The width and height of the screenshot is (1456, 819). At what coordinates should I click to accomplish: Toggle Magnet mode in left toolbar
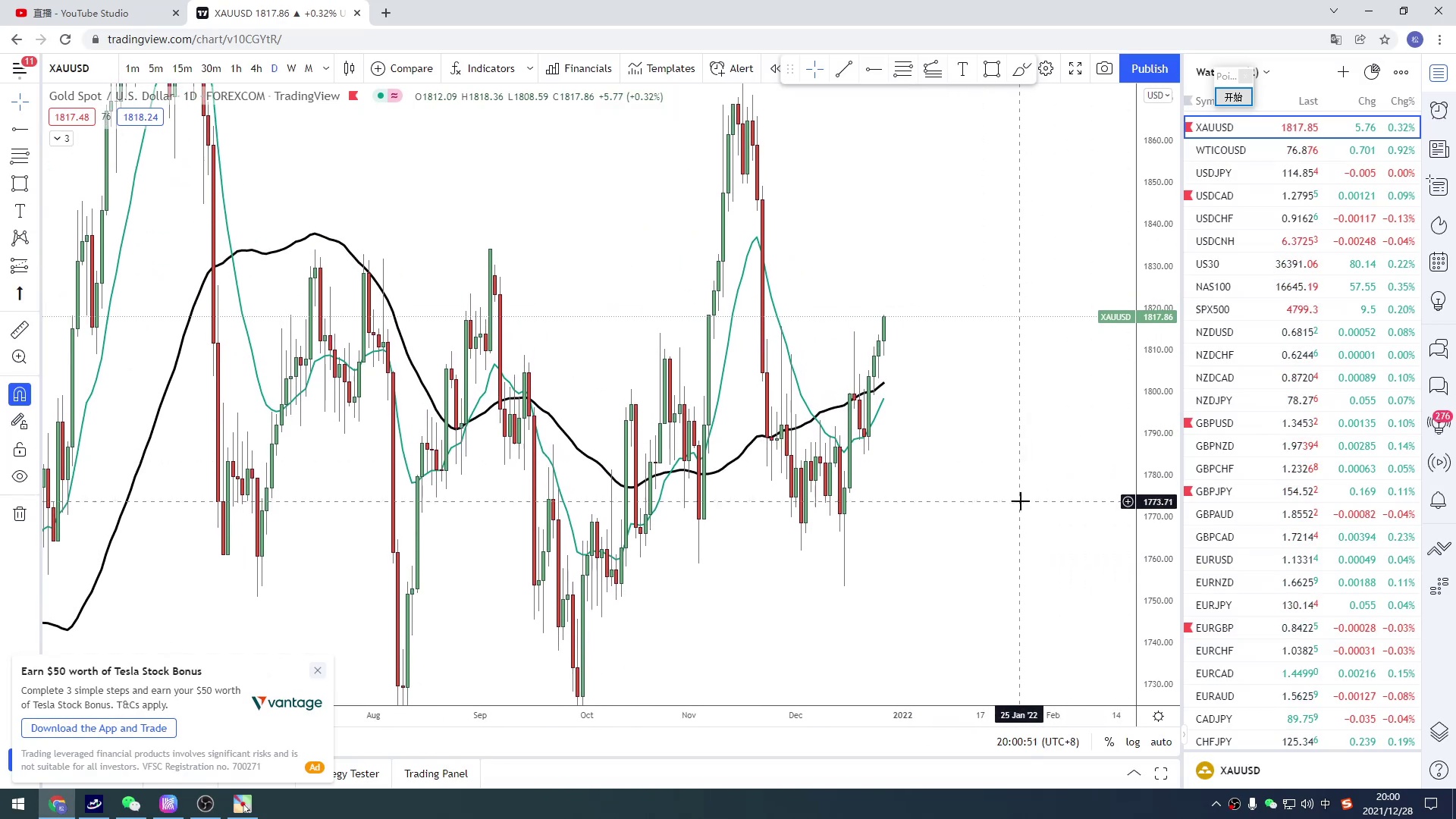(x=20, y=394)
